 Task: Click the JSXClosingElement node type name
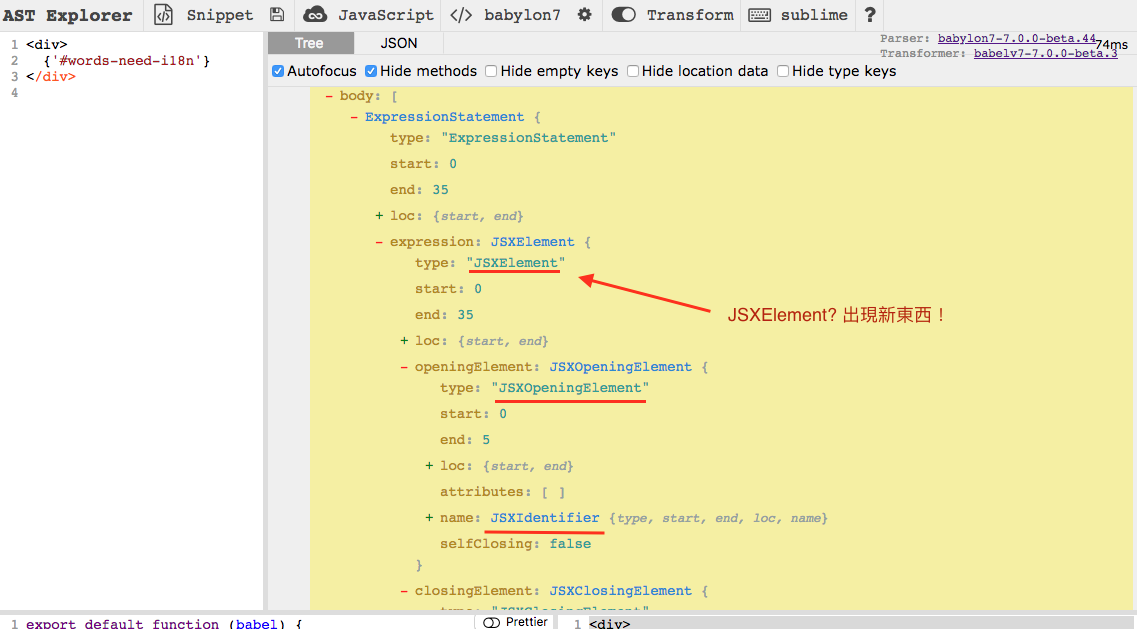click(x=621, y=591)
